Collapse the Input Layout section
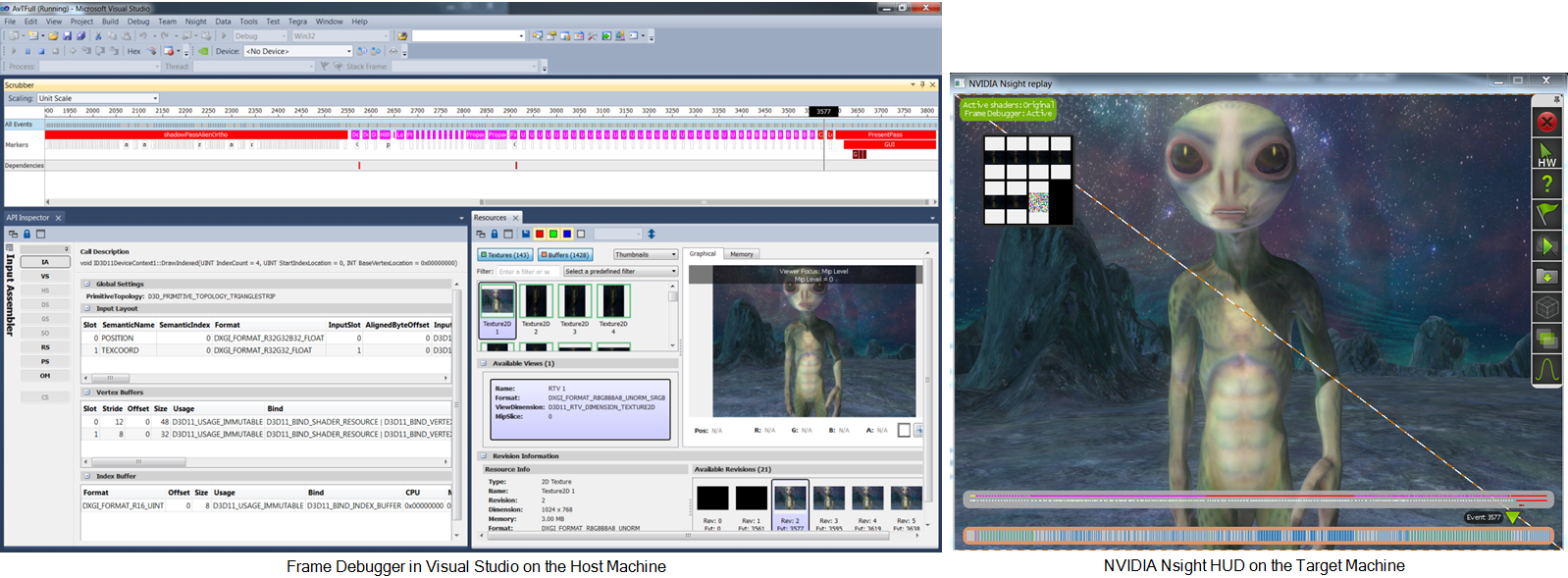This screenshot has height=578, width=1568. point(86,308)
